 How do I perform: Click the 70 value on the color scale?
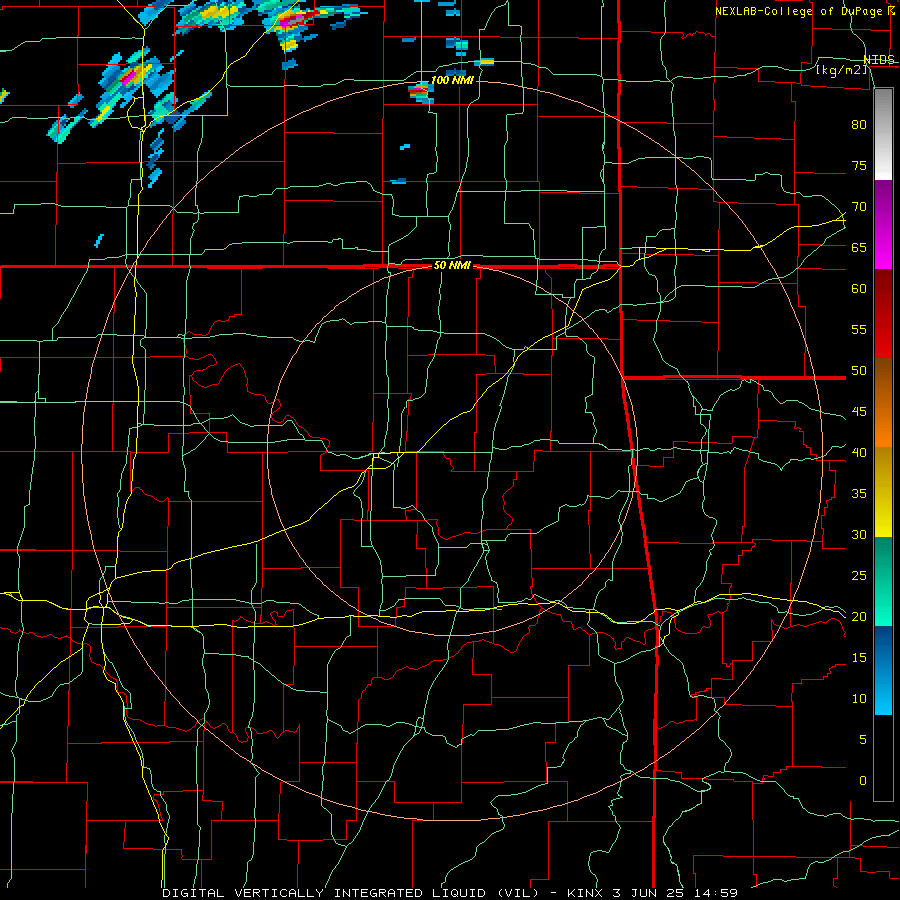pos(859,207)
